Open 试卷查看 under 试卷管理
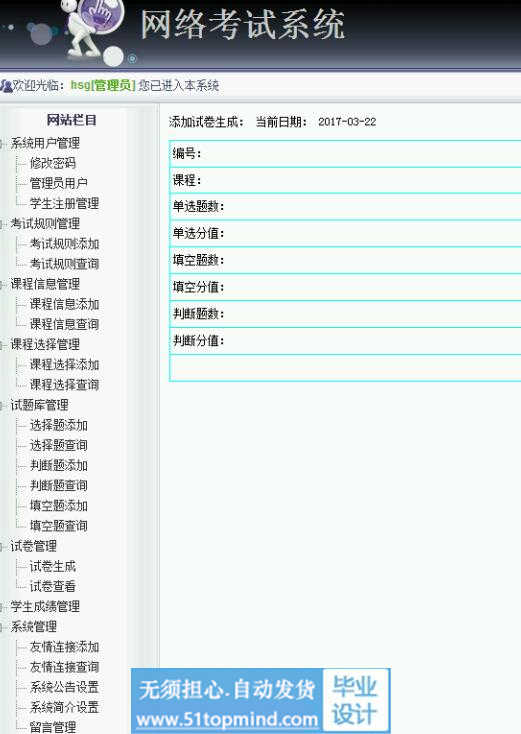The image size is (521, 734). click(x=52, y=586)
